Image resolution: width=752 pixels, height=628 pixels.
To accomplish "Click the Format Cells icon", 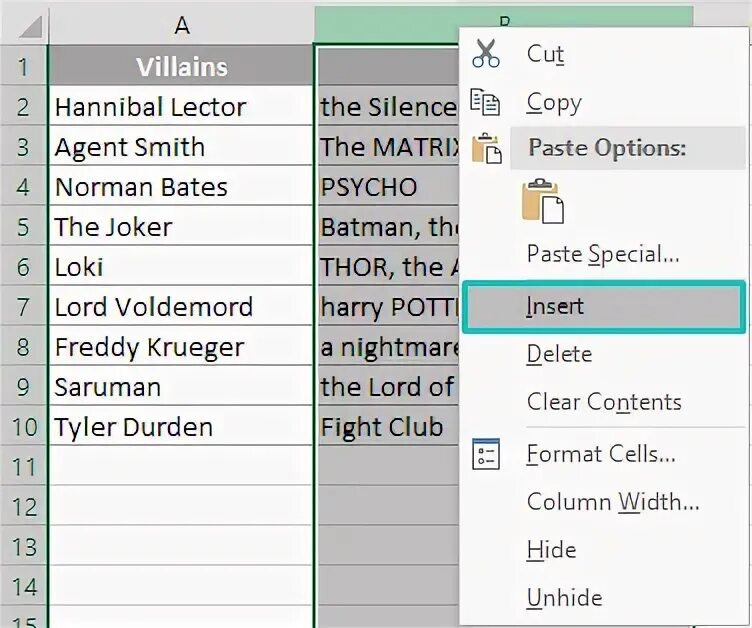I will tap(486, 454).
